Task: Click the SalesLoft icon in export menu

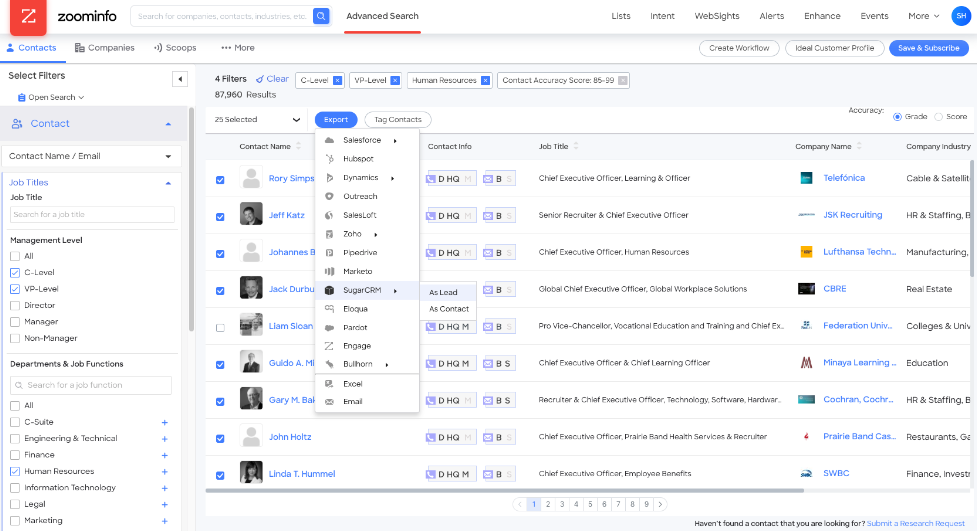Action: coord(330,215)
